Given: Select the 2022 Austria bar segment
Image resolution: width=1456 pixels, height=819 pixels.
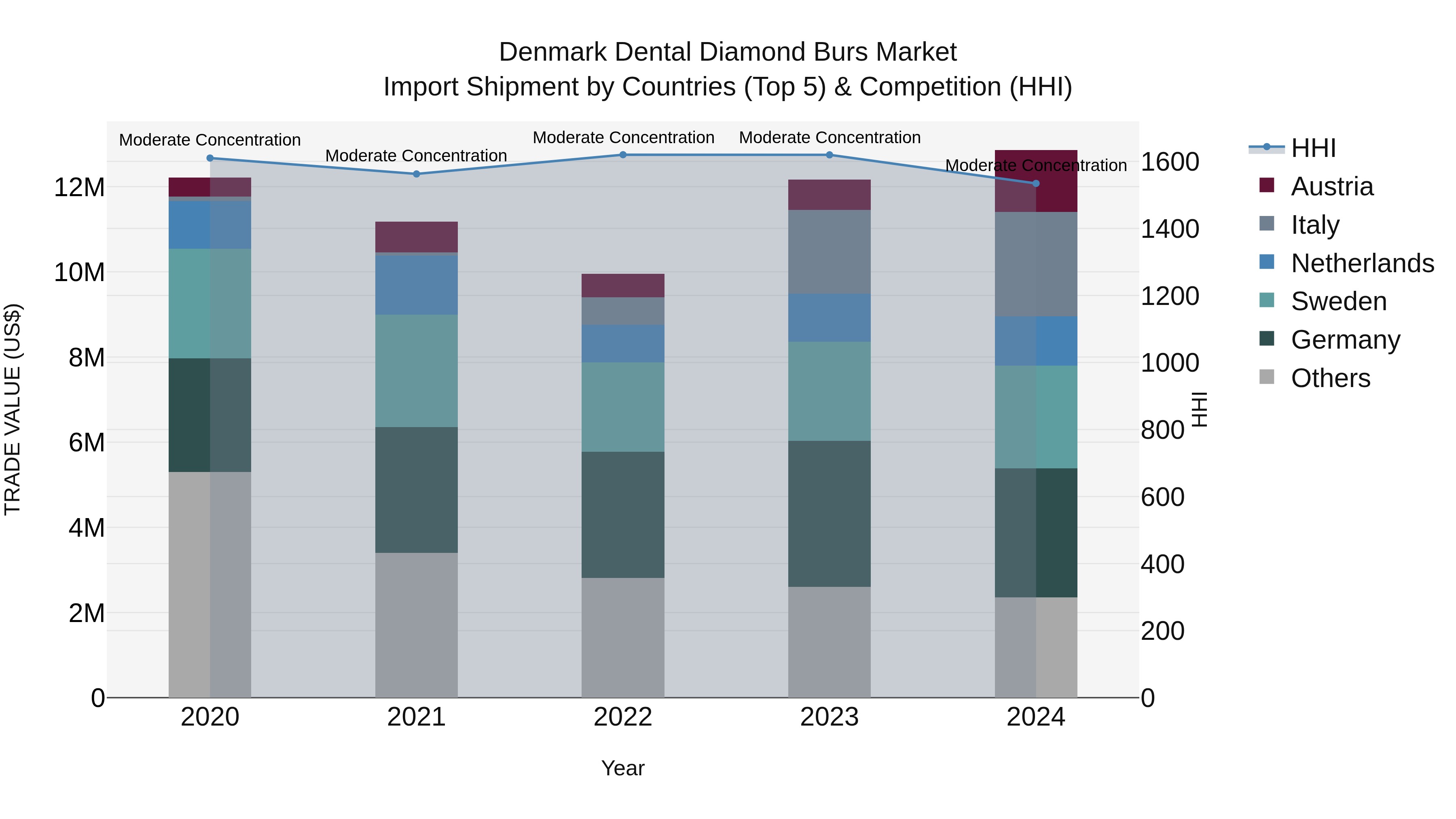Looking at the screenshot, I should 623,286.
